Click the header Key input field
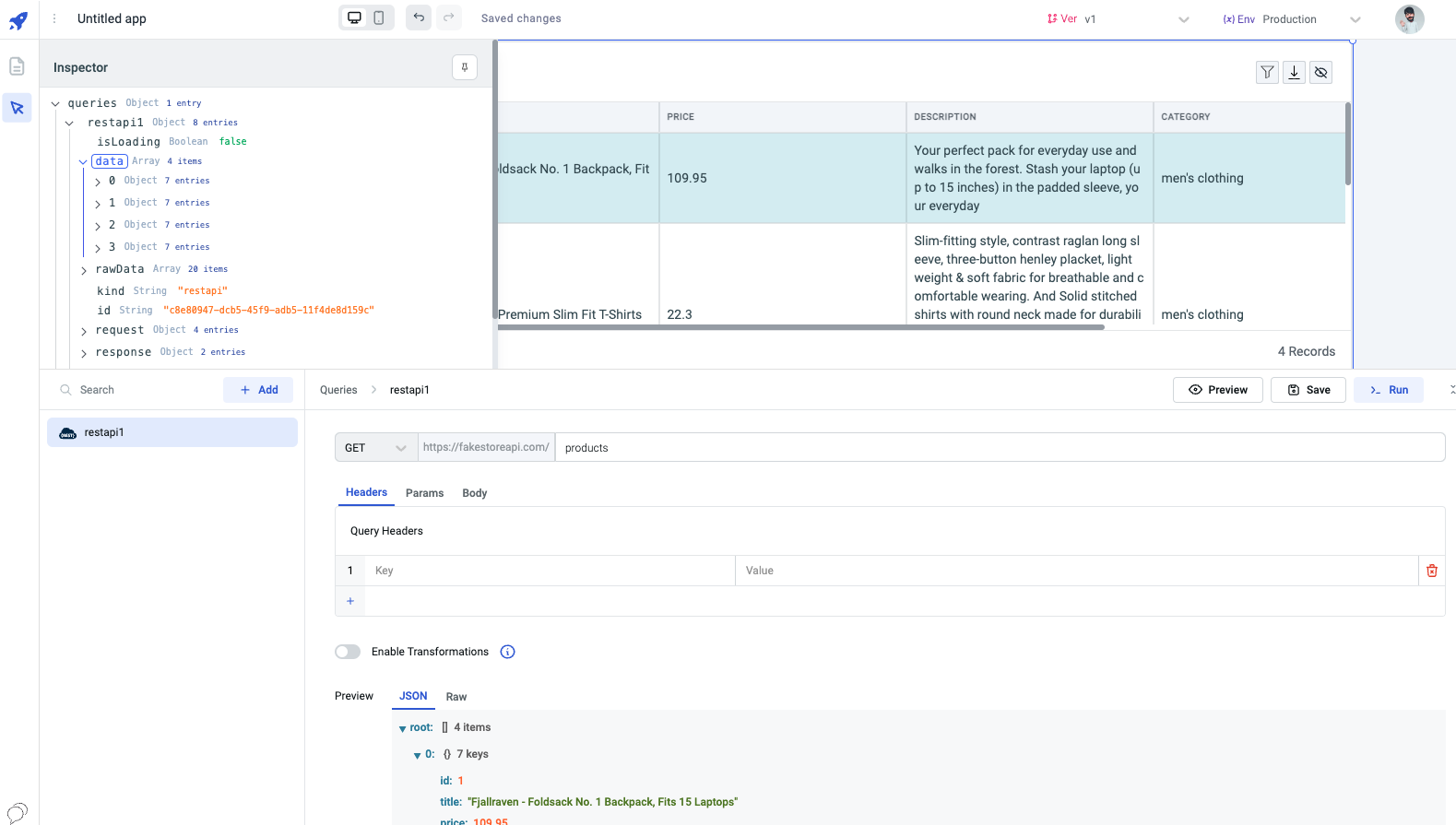 tap(550, 571)
